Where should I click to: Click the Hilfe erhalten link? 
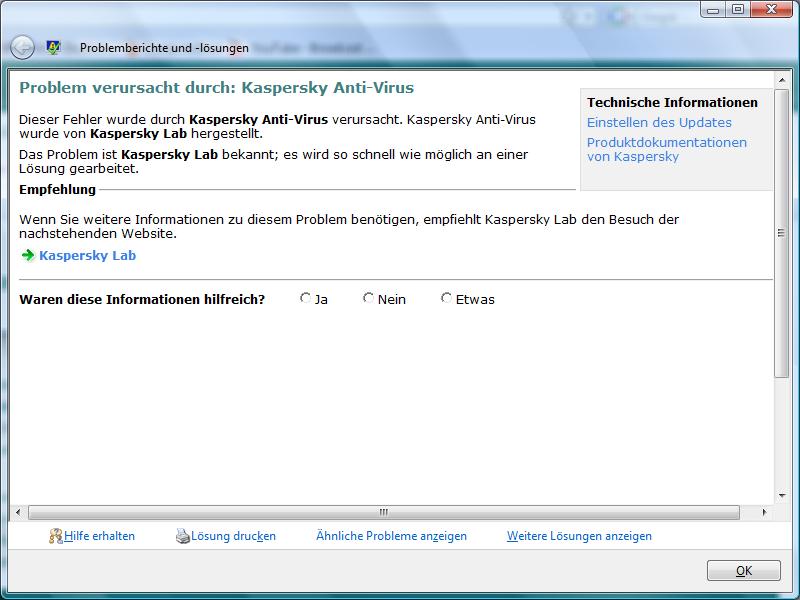coord(99,536)
